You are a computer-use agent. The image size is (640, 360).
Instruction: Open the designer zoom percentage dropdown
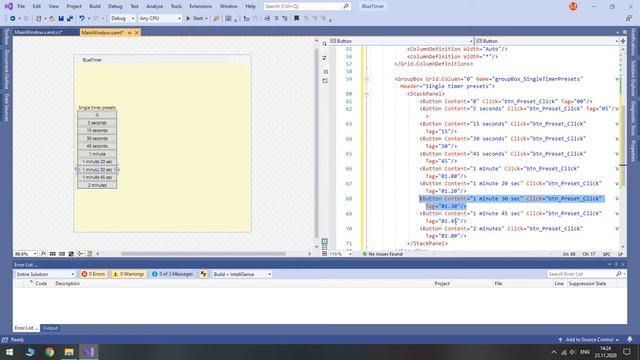point(25,253)
